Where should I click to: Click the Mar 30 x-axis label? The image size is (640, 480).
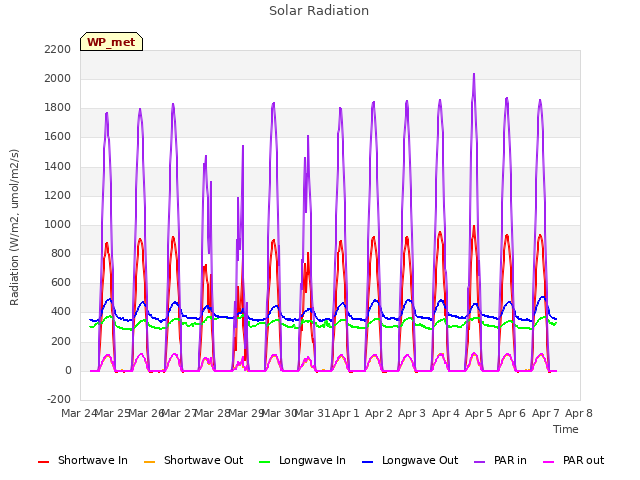click(x=280, y=413)
